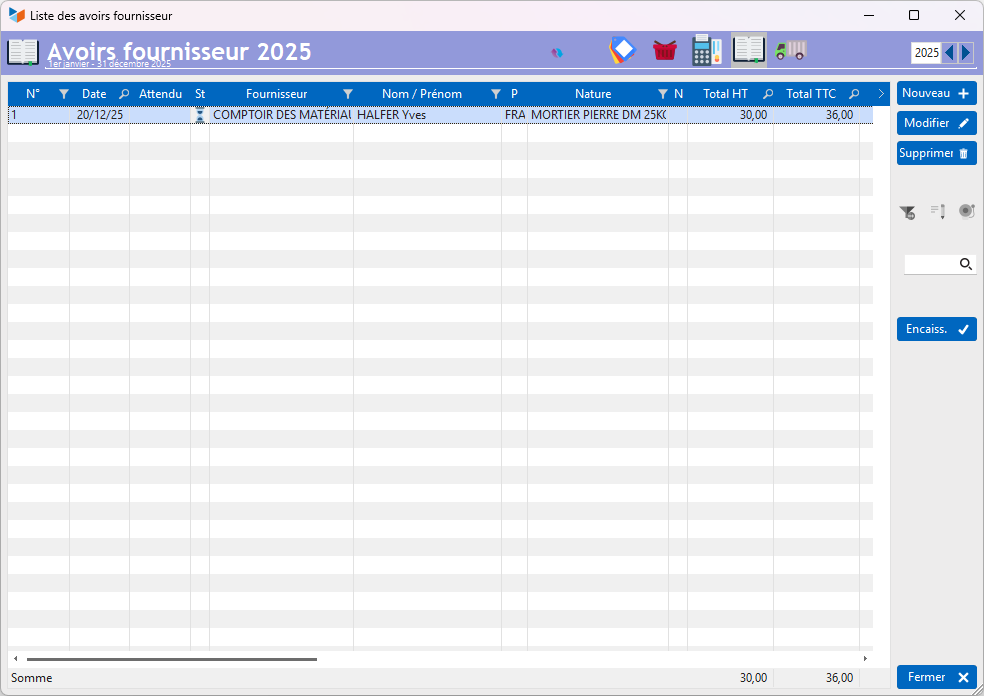The width and height of the screenshot is (984, 696).
Task: Click the magnifier in the search box
Action: [x=966, y=264]
